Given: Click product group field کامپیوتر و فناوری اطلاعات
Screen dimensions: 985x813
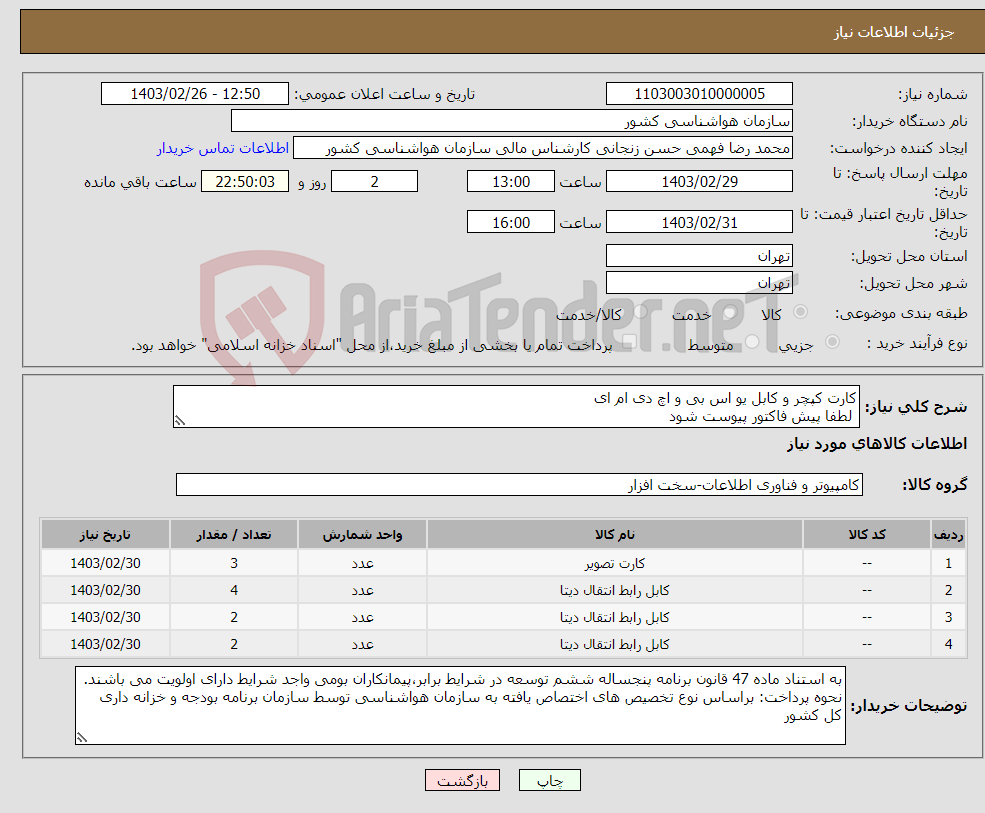Looking at the screenshot, I should 520,485.
